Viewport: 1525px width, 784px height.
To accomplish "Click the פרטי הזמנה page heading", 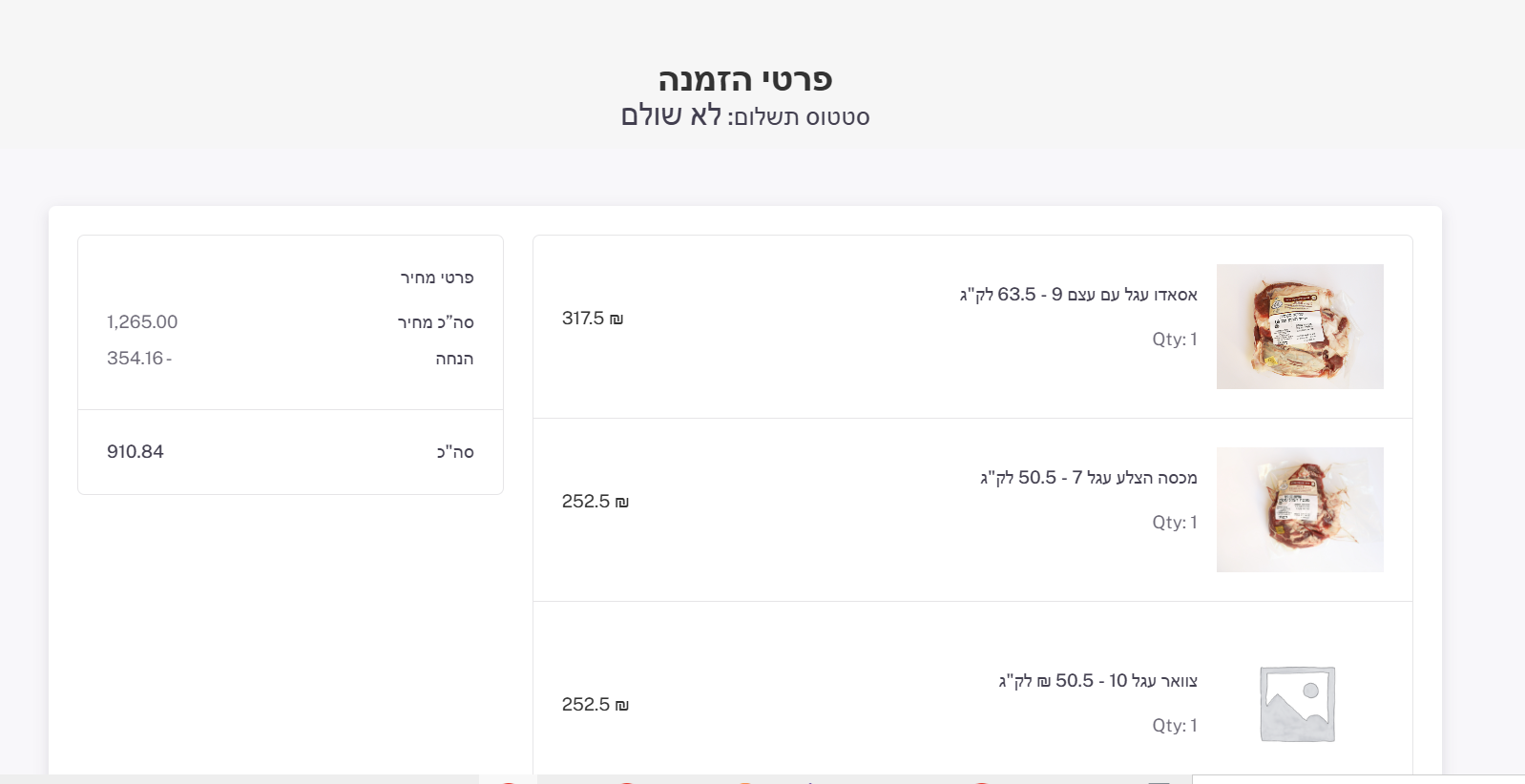I will pos(745,79).
